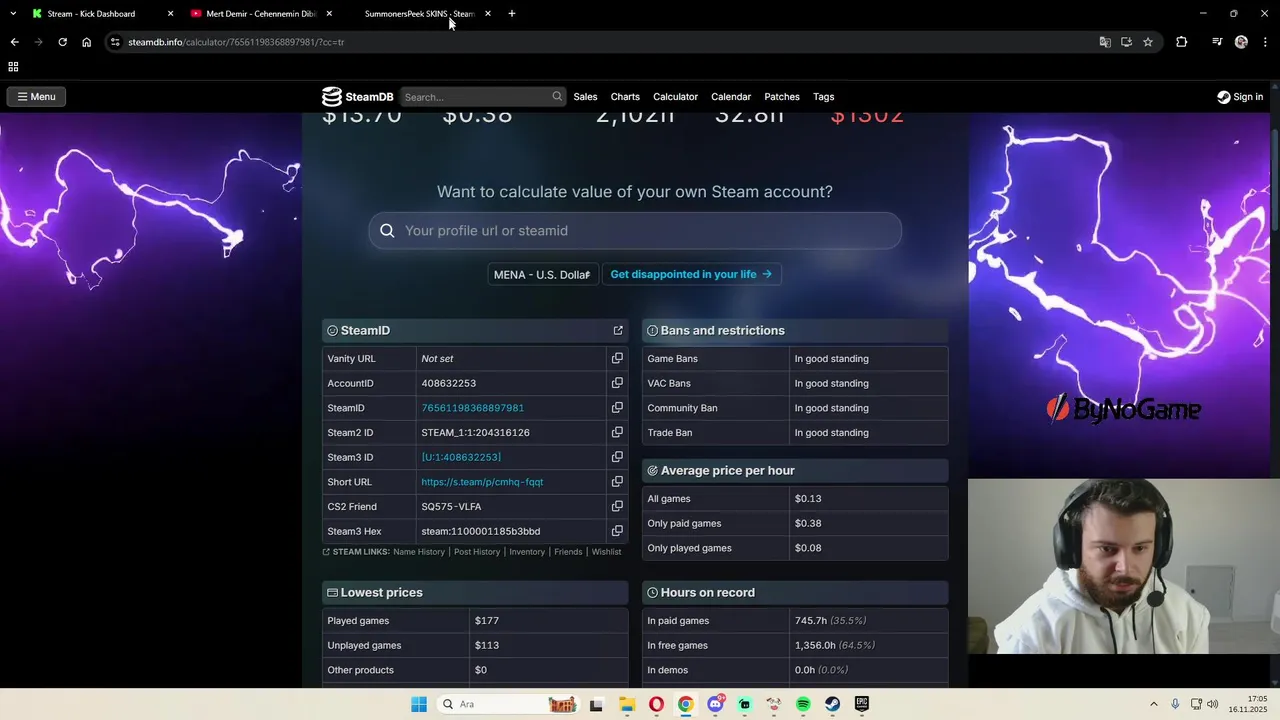
Task: Copy the Short URL value
Action: click(617, 482)
